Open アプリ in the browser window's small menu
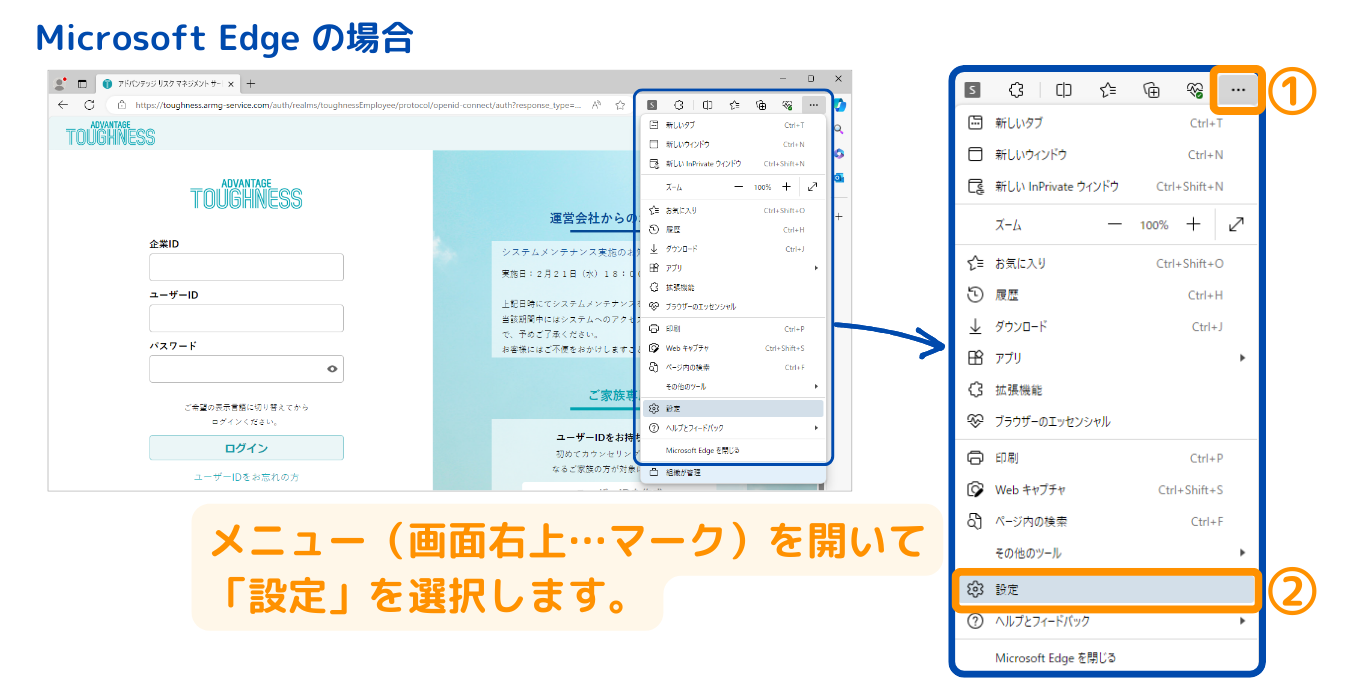1366x699 pixels. click(x=733, y=268)
